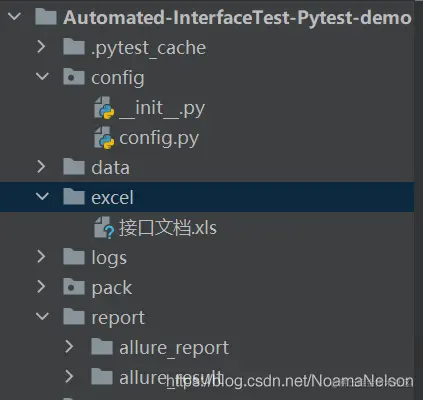Click the .pytest_cache folder icon
The width and height of the screenshot is (423, 400).
(x=74, y=47)
